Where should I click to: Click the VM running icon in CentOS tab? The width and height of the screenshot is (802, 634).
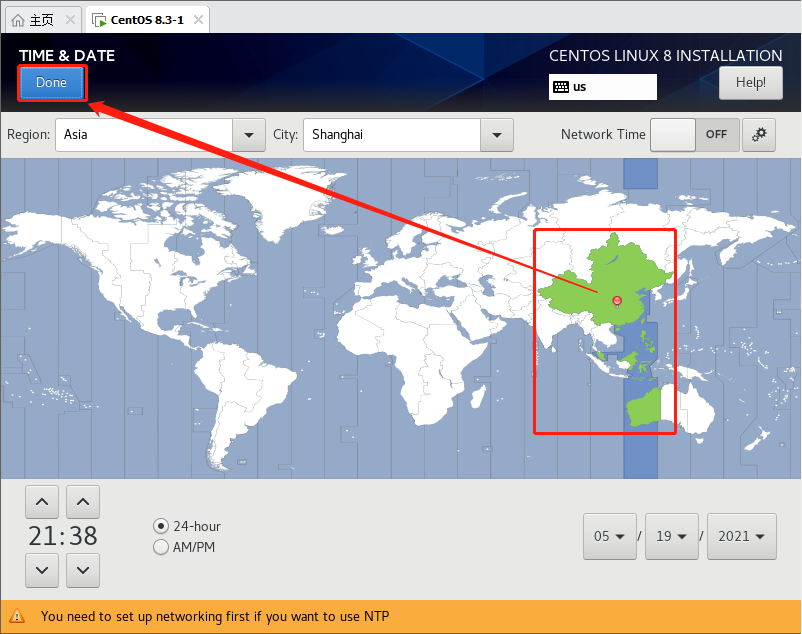[99, 20]
